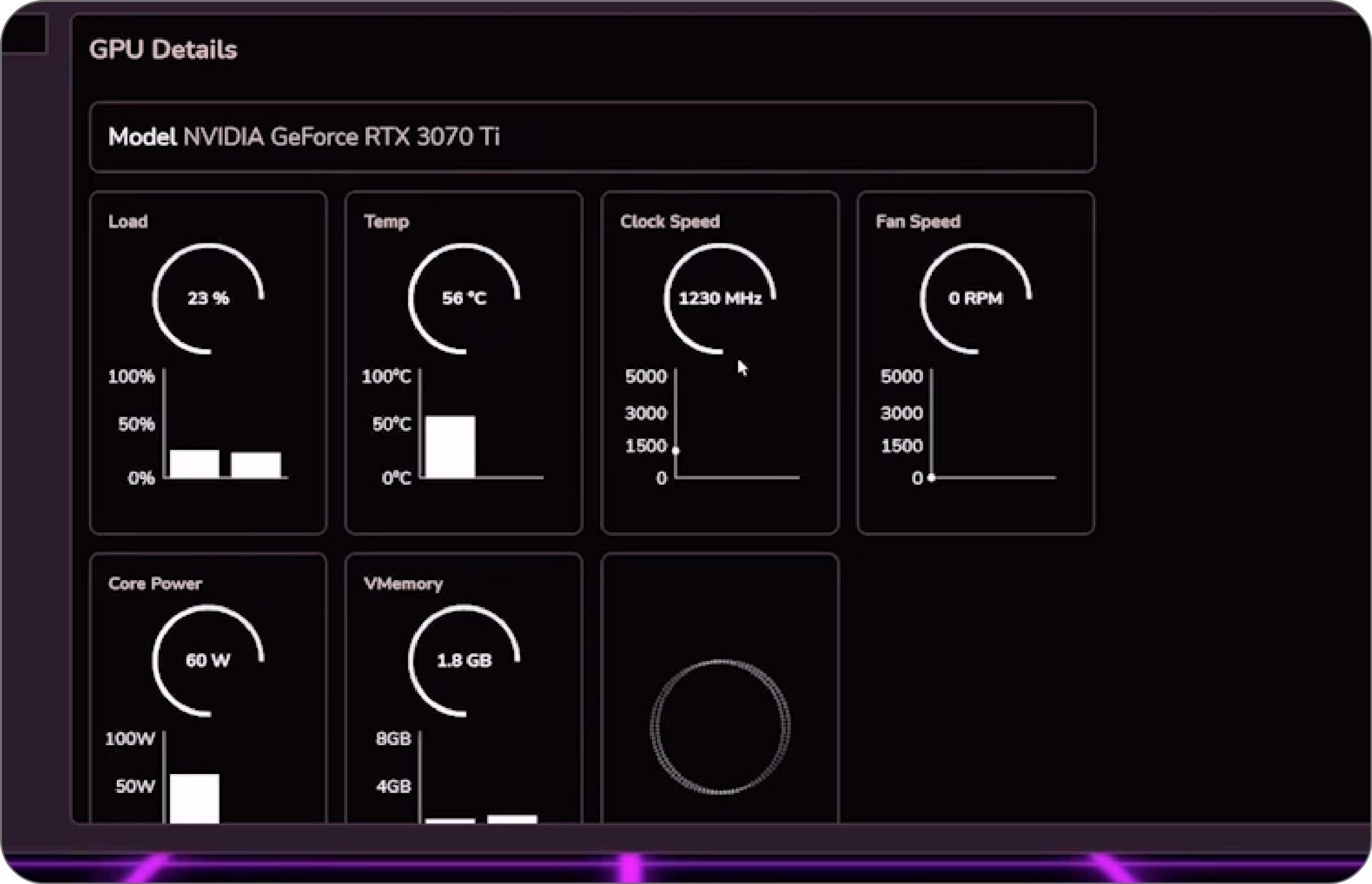Click the Clock Speed card title
Viewport: 1372px width, 884px height.
670,222
